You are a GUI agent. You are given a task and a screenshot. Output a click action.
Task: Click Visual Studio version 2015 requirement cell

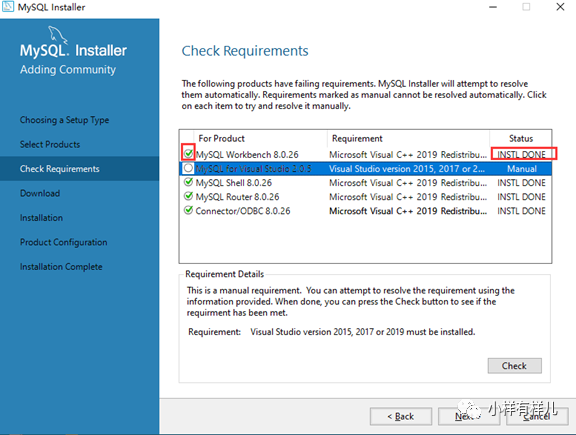point(407,169)
